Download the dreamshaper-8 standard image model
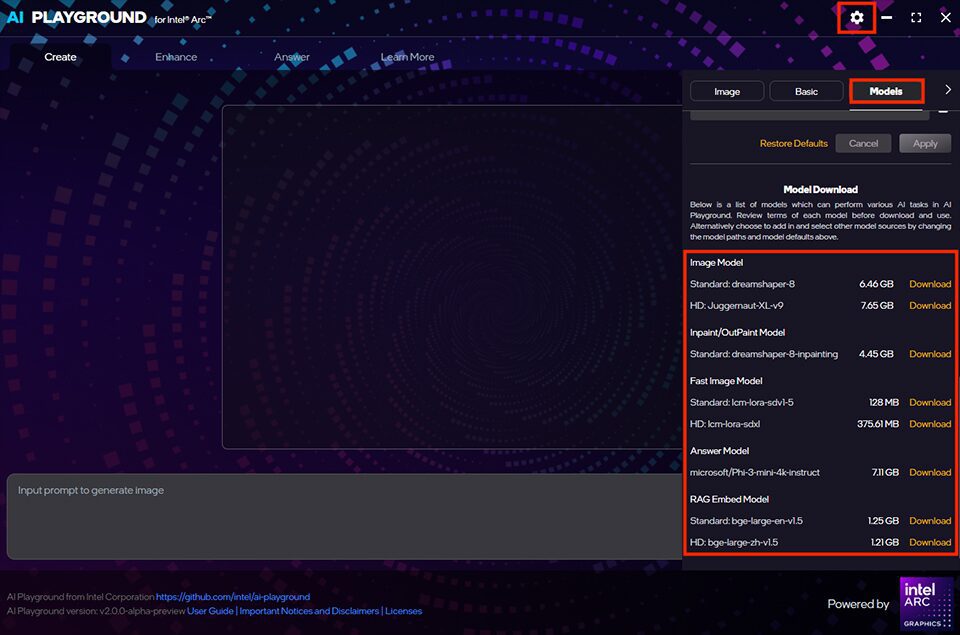This screenshot has height=635, width=960. (929, 284)
